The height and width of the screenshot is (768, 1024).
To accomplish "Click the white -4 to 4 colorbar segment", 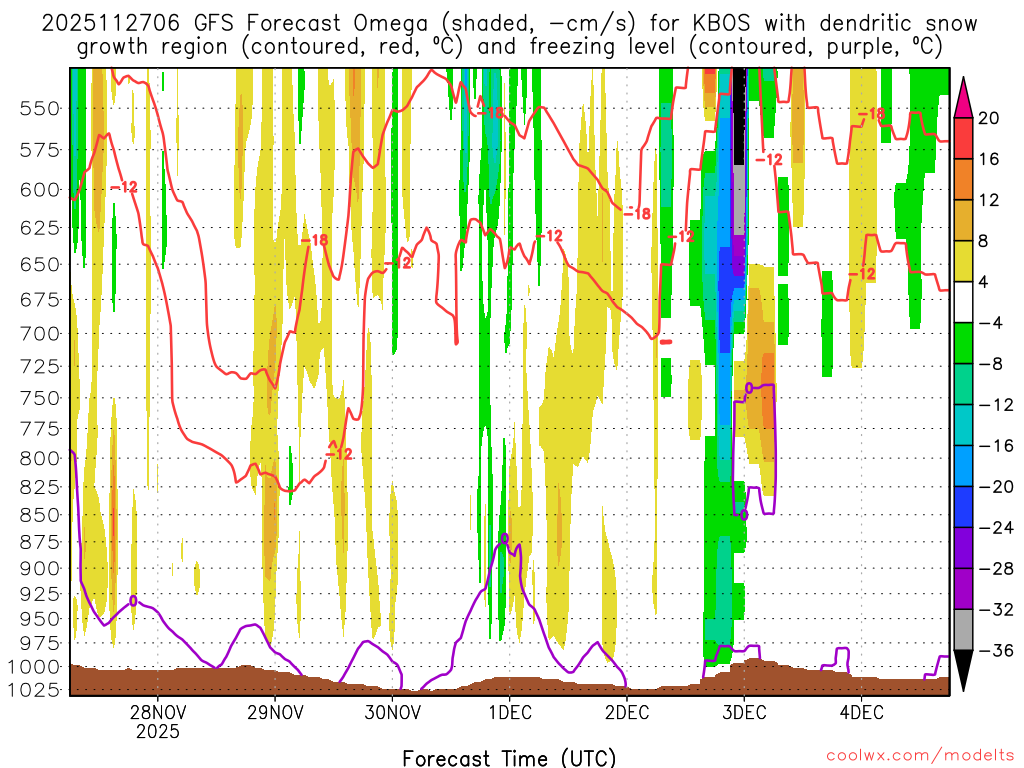I will coord(963,302).
